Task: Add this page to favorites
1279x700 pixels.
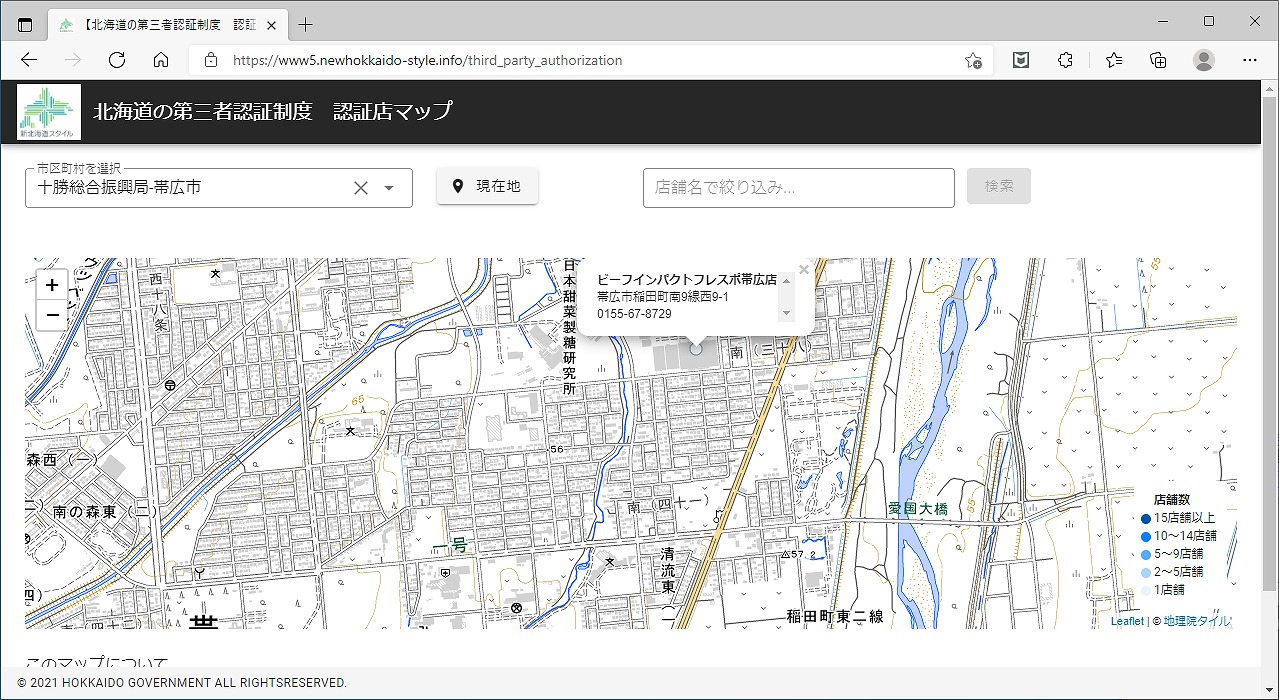Action: tap(972, 60)
